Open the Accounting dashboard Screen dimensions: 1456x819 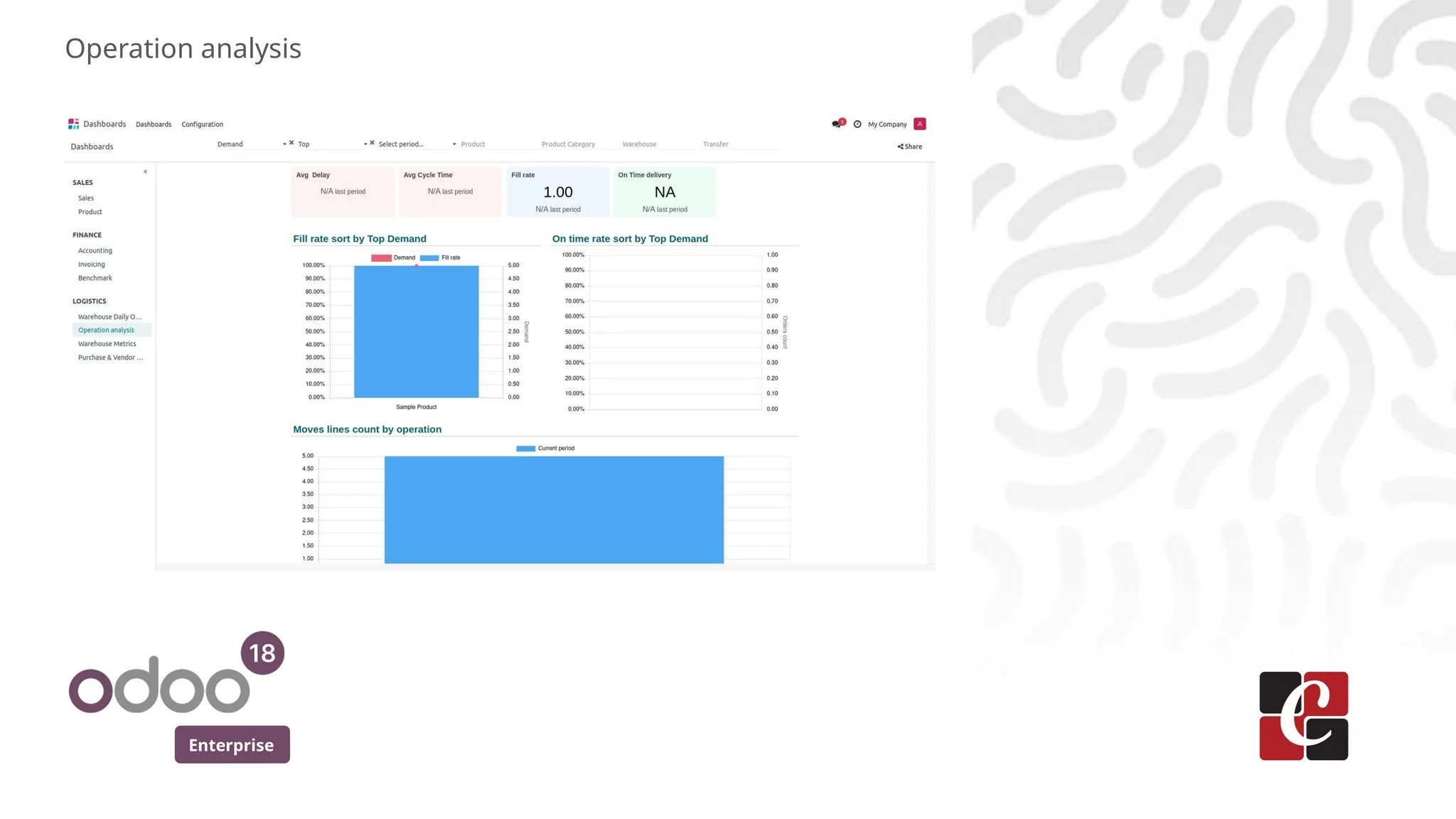[95, 251]
